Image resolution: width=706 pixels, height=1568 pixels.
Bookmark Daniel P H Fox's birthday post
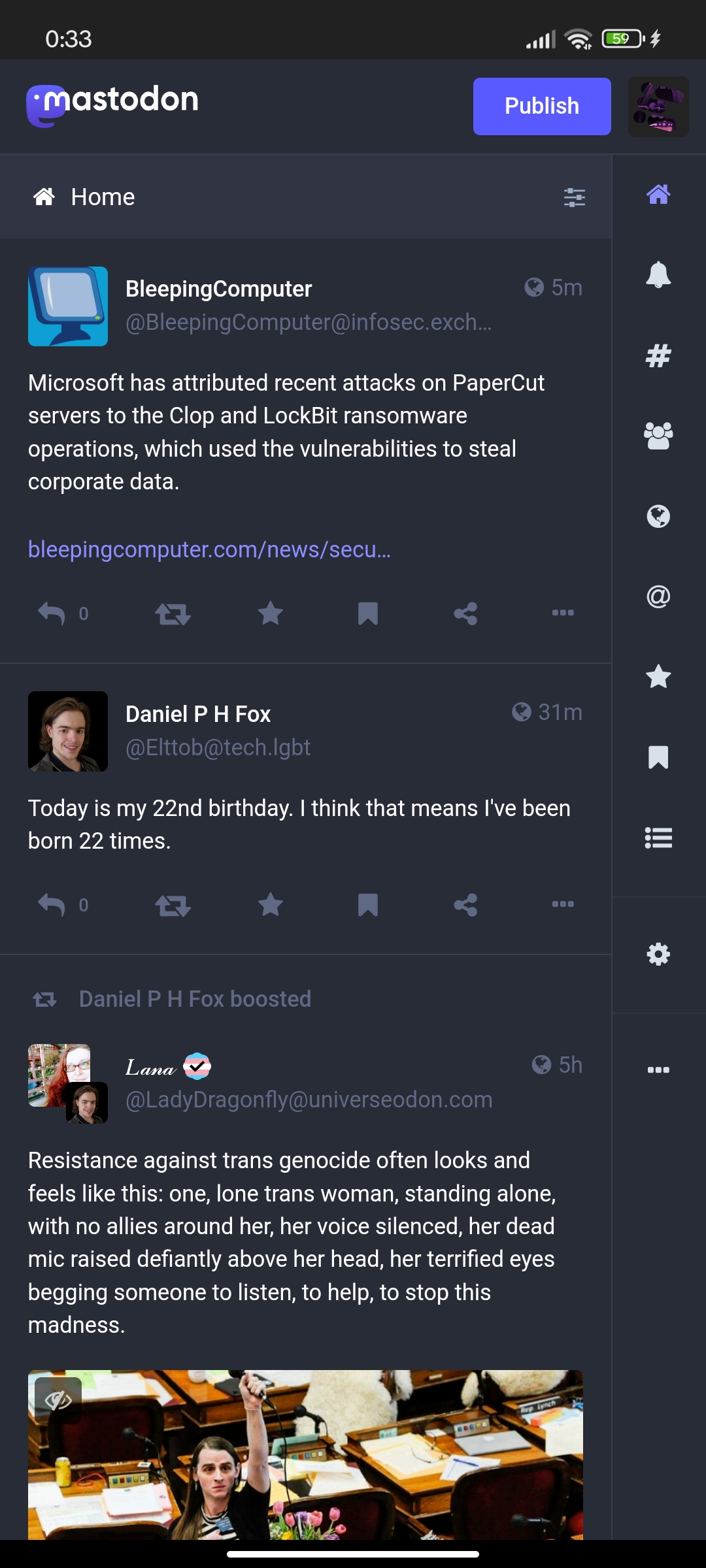tap(368, 905)
